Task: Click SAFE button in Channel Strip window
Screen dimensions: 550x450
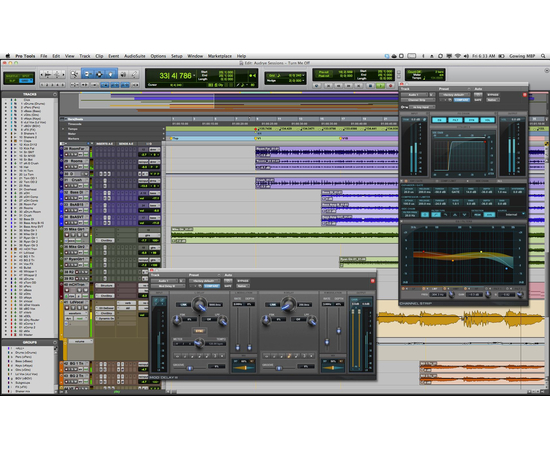Action: [477, 100]
